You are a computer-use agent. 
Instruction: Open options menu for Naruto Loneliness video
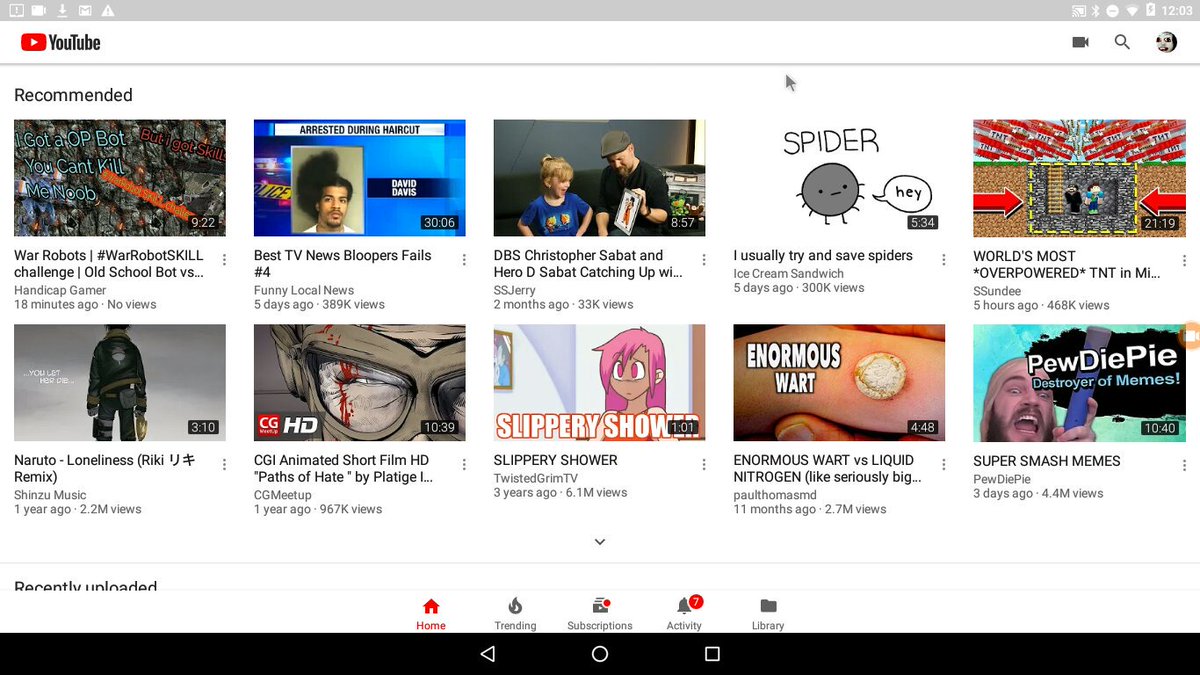pyautogui.click(x=224, y=465)
